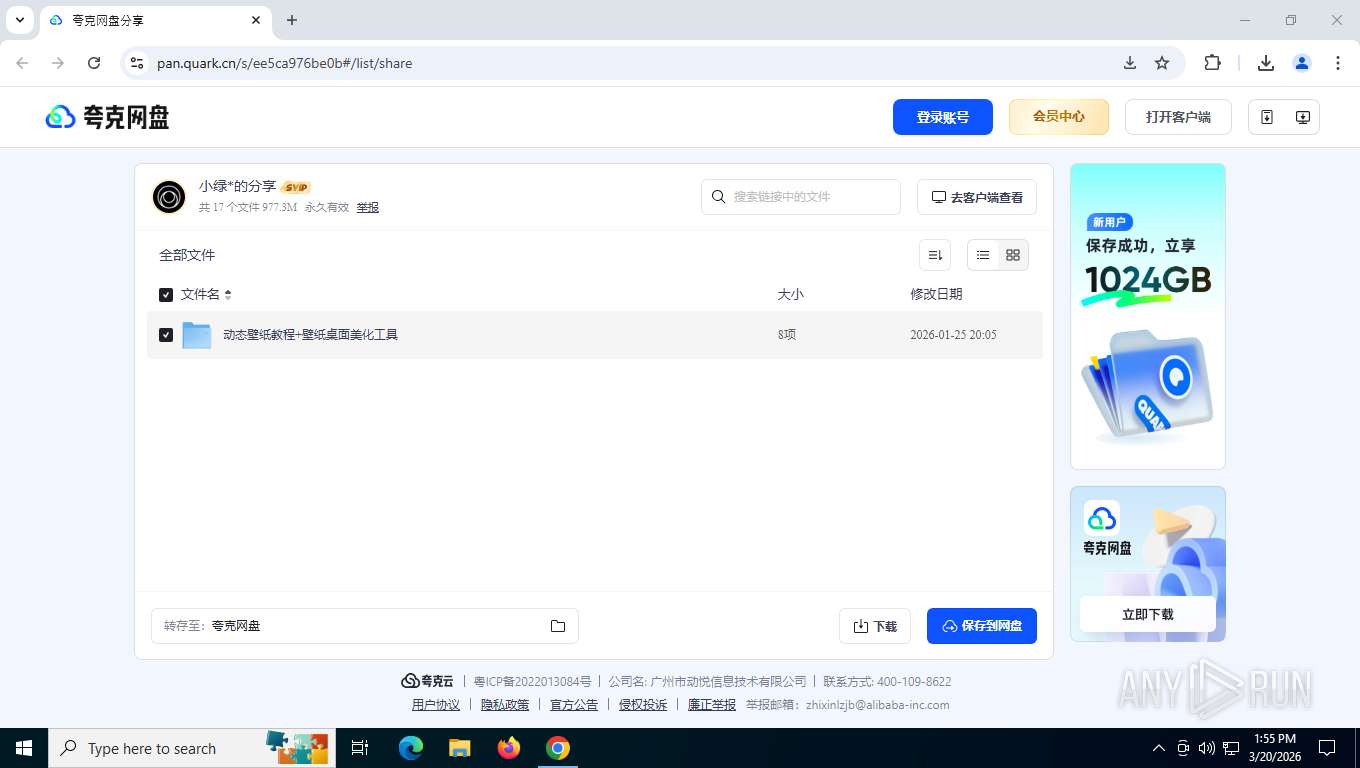Open the tab search dropdown arrow
Viewport: 1360px width, 768px height.
[x=20, y=20]
